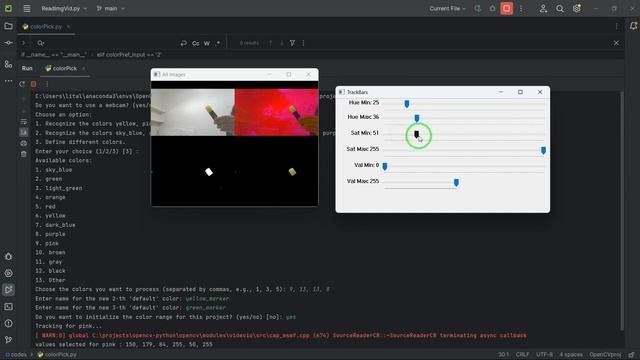Click the Sat Max slider handle
The image size is (640, 360).
click(543, 151)
